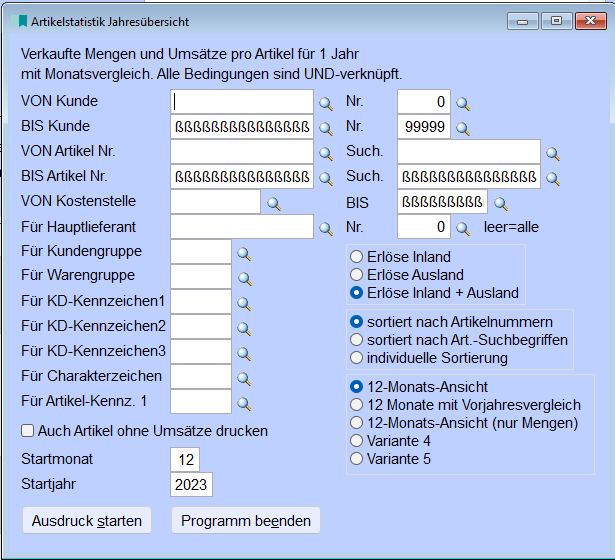Image resolution: width=615 pixels, height=560 pixels.
Task: Click Ausdruck starten button
Action: click(87, 521)
